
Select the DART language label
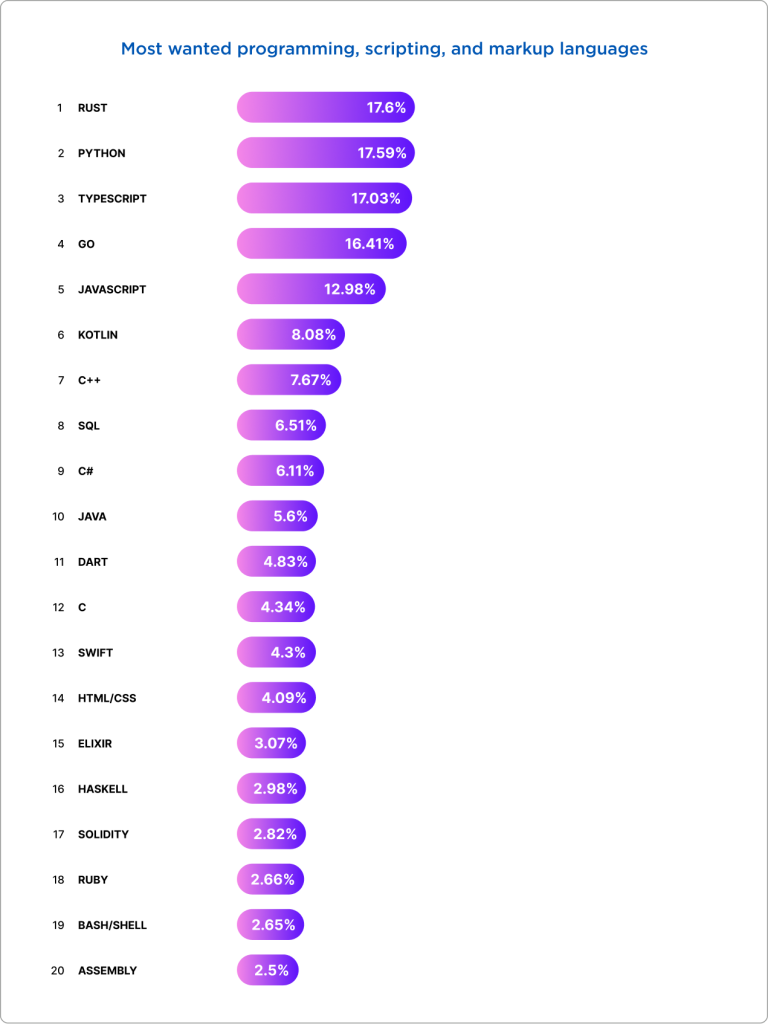[93, 562]
